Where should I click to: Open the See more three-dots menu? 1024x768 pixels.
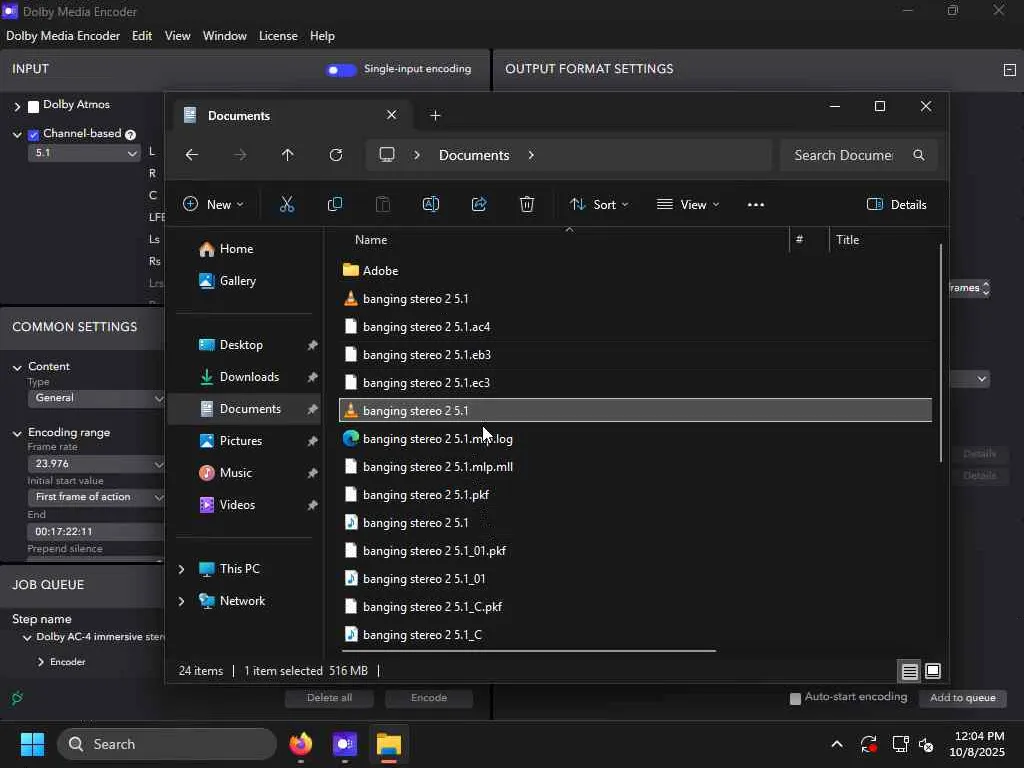click(x=756, y=204)
